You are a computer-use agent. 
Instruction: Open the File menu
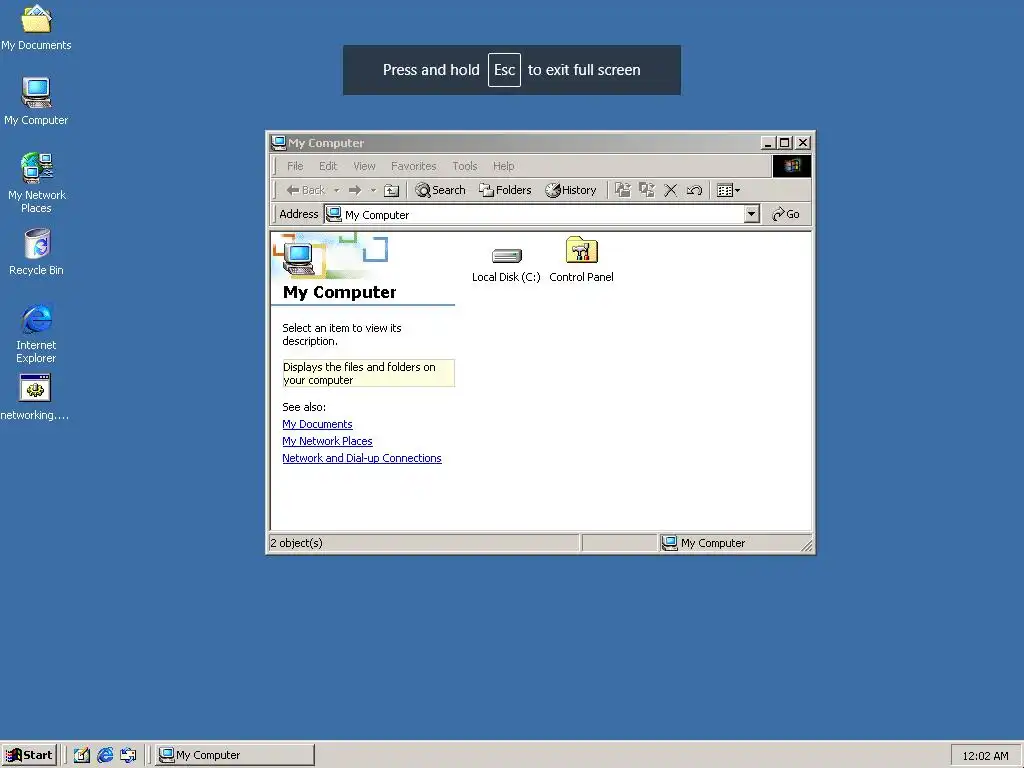click(x=295, y=166)
